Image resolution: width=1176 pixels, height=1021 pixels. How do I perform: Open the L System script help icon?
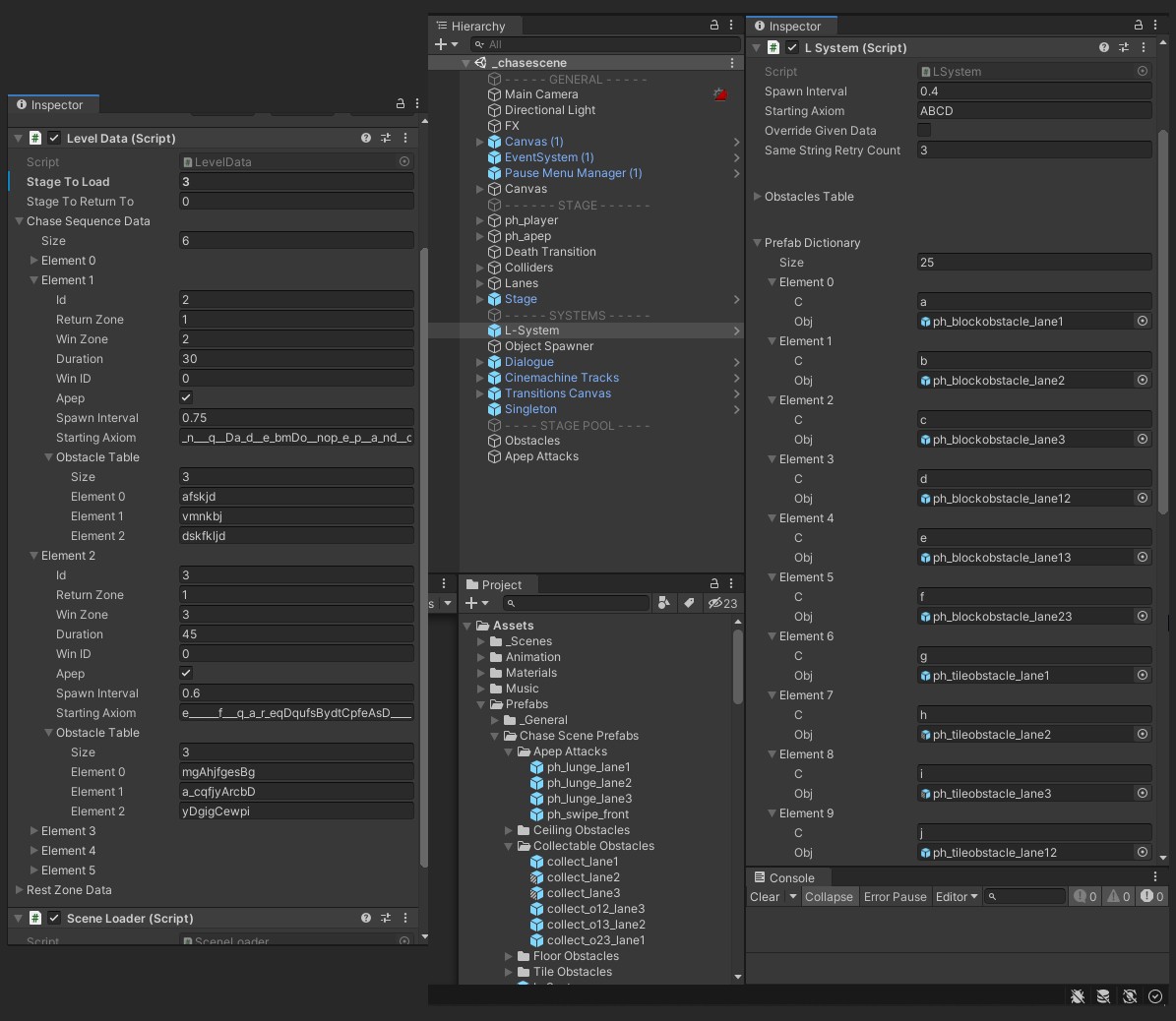tap(1104, 47)
